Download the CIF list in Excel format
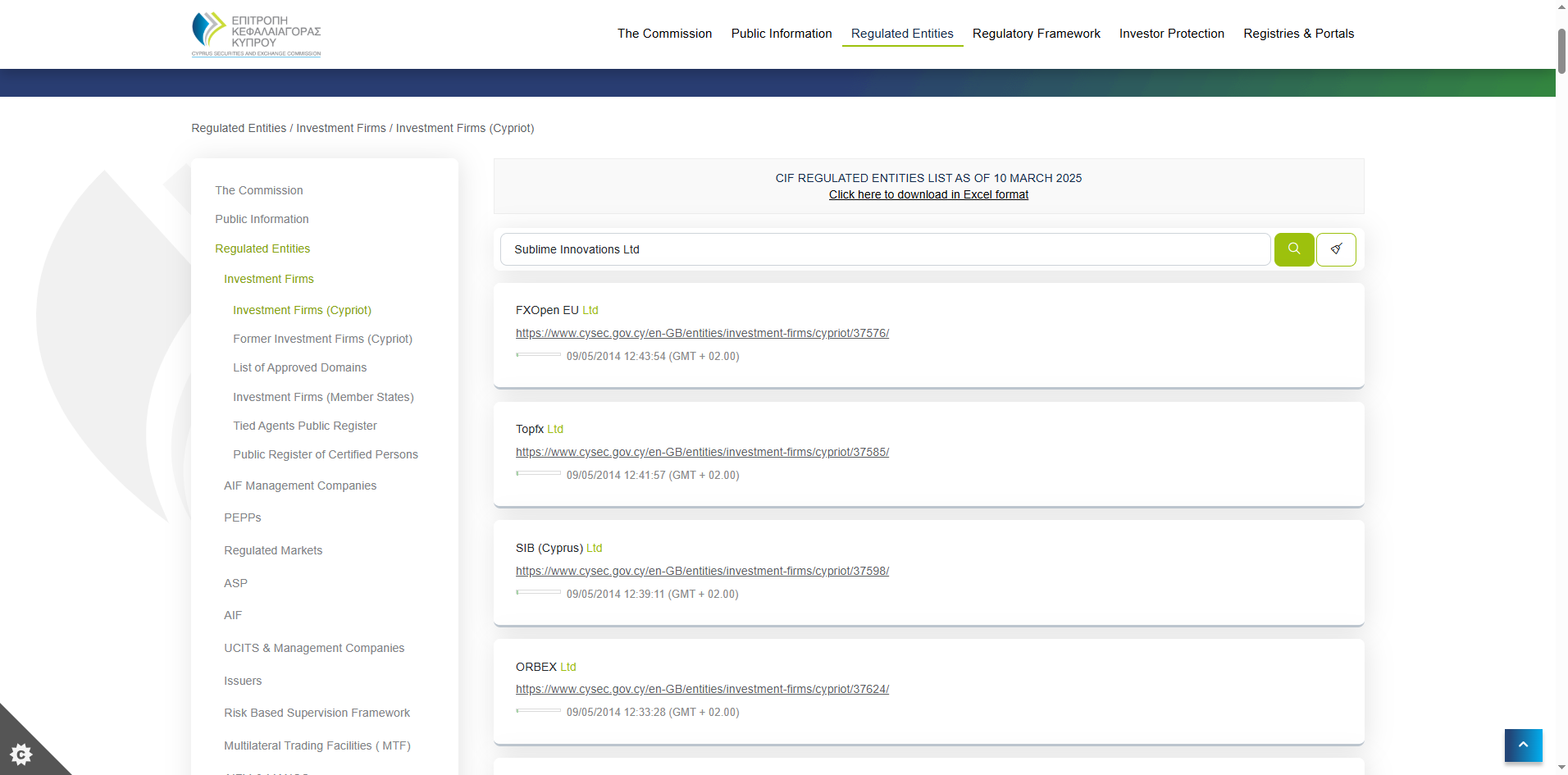 [x=928, y=194]
